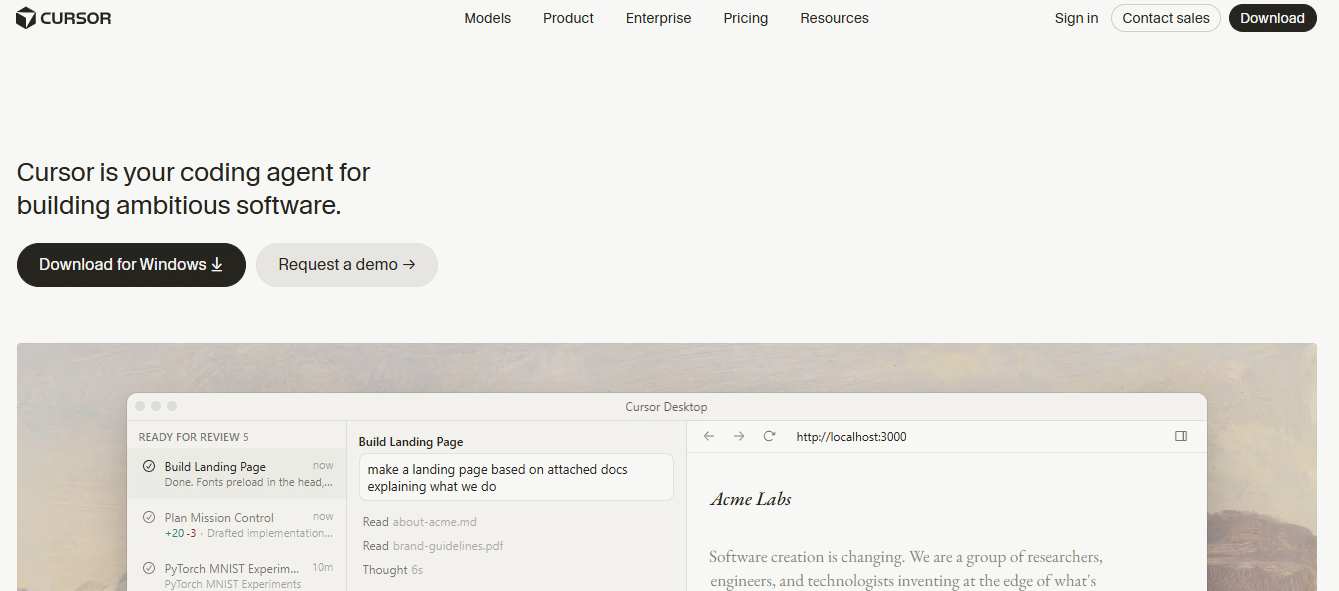
Task: Click Request a demo button
Action: (x=346, y=265)
